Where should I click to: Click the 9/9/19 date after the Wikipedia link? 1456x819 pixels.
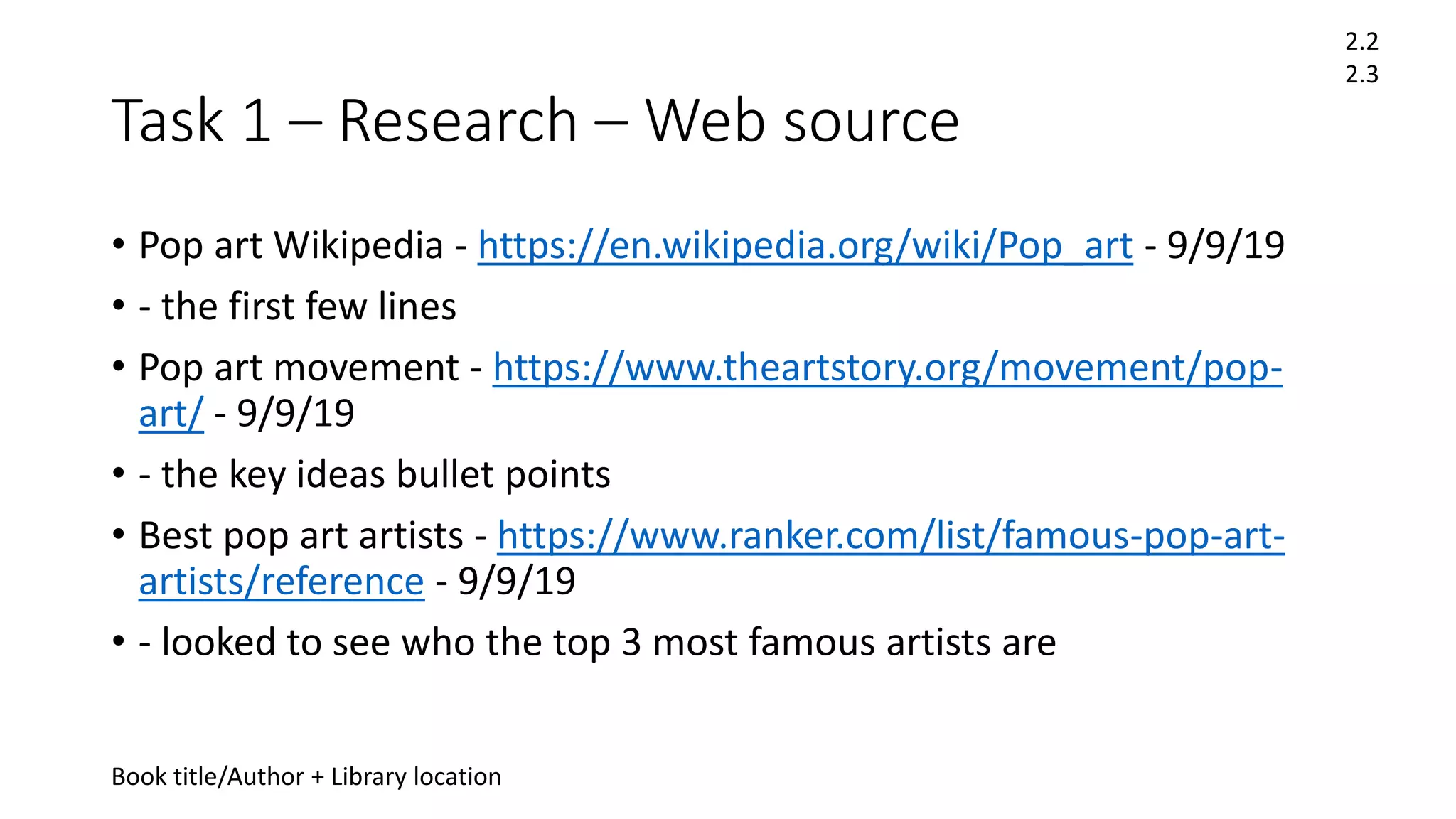1226,246
